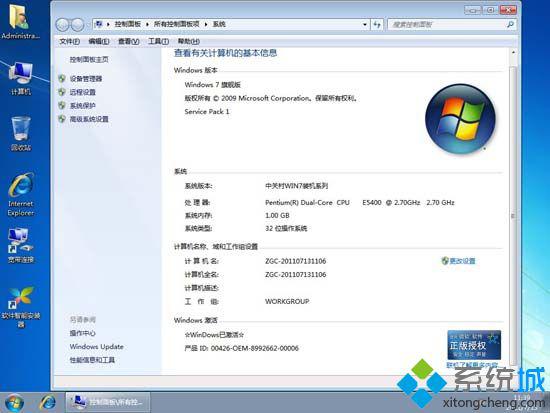Launch Internet Explorer from the taskbar
550x413 pixels.
click(x=47, y=402)
